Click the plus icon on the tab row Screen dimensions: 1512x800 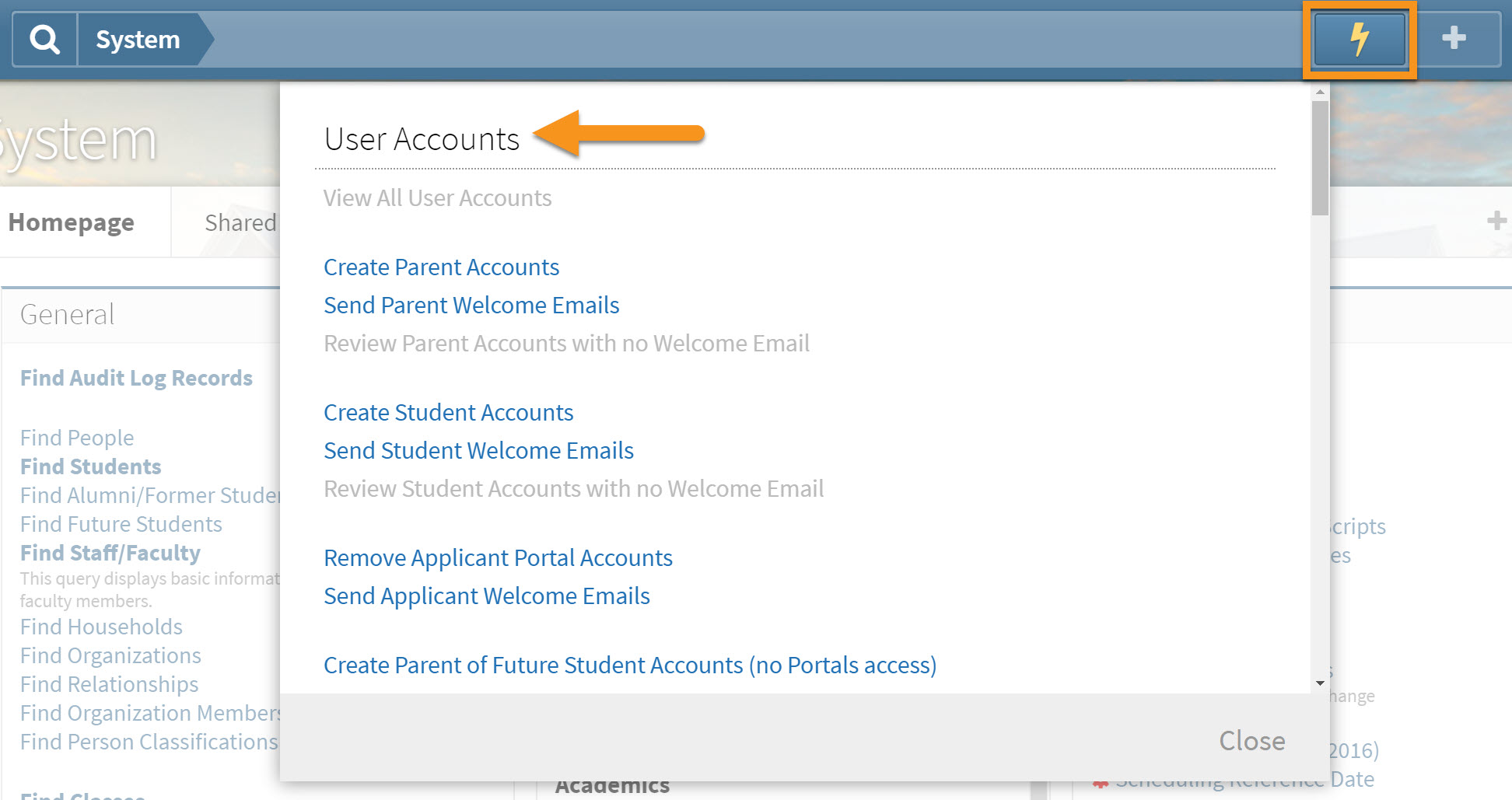pos(1496,222)
